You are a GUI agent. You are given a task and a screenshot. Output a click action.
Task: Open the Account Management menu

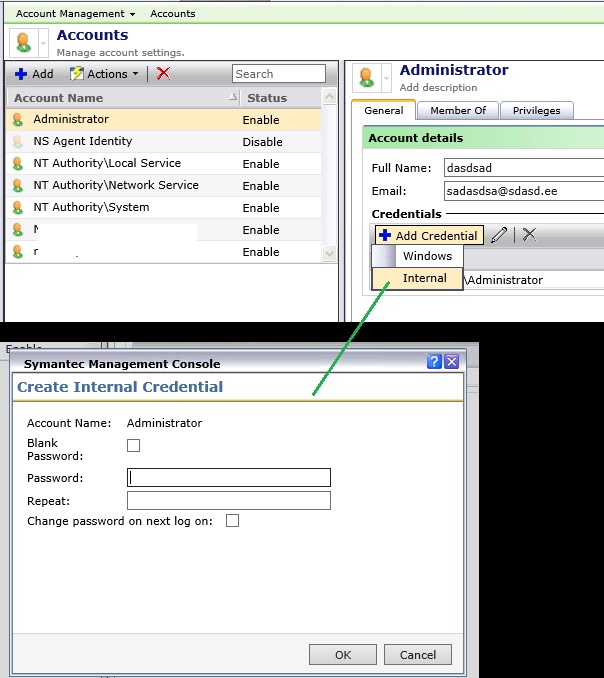[x=75, y=13]
